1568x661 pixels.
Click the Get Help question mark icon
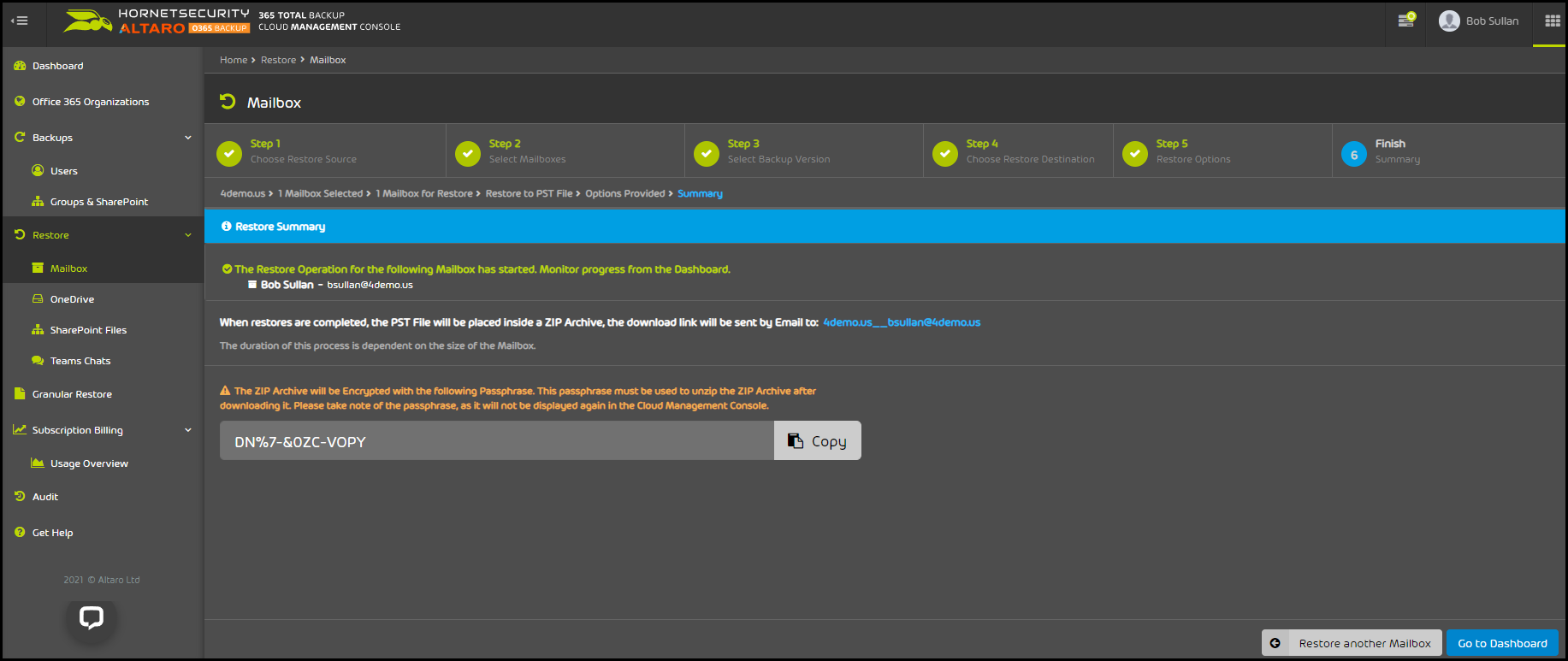click(20, 532)
